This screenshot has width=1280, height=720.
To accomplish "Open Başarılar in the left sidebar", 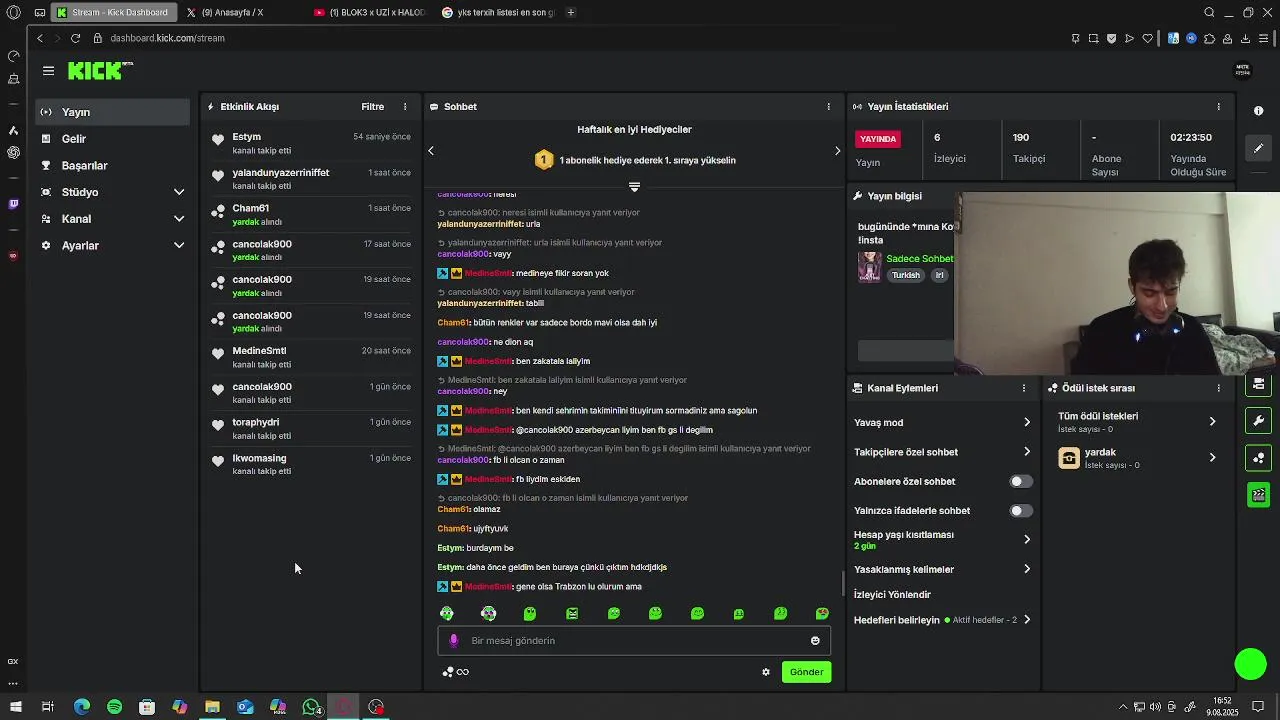I will 112,165.
